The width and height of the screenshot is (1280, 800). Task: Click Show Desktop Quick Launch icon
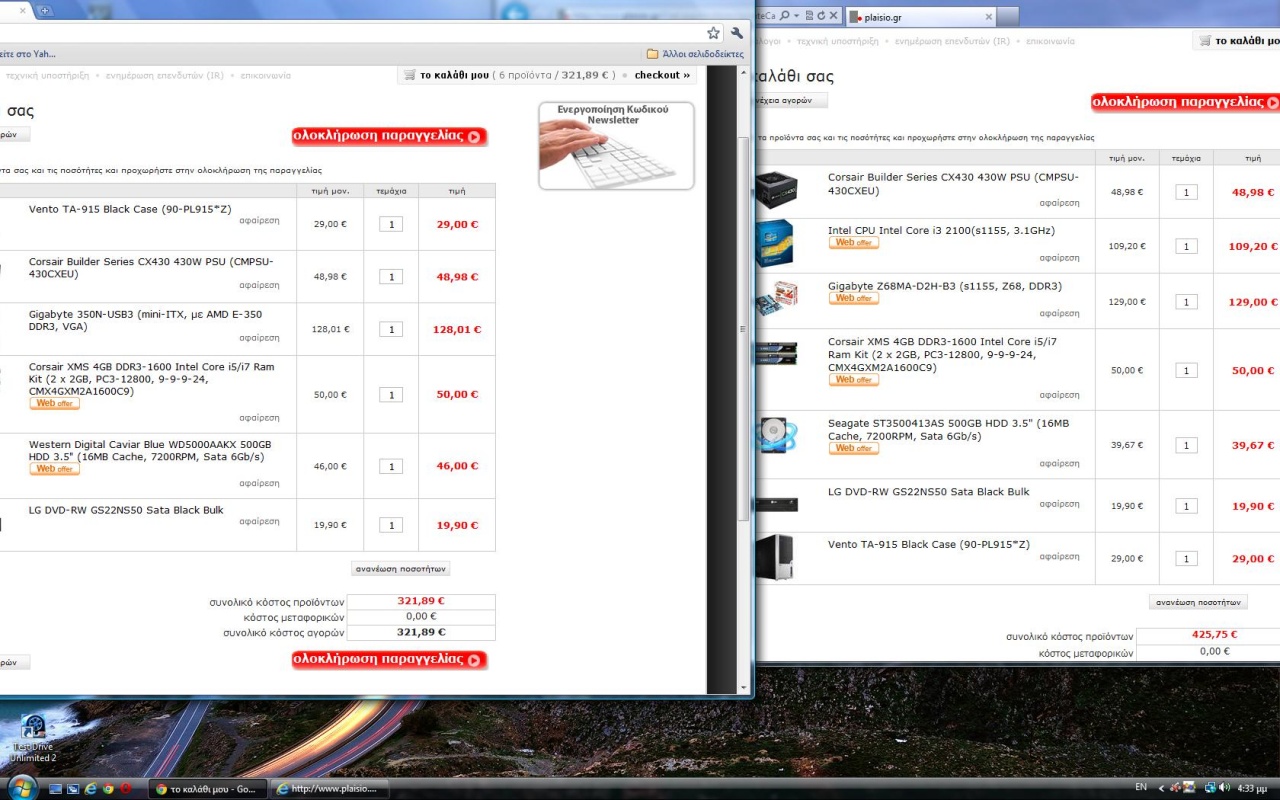coord(56,789)
